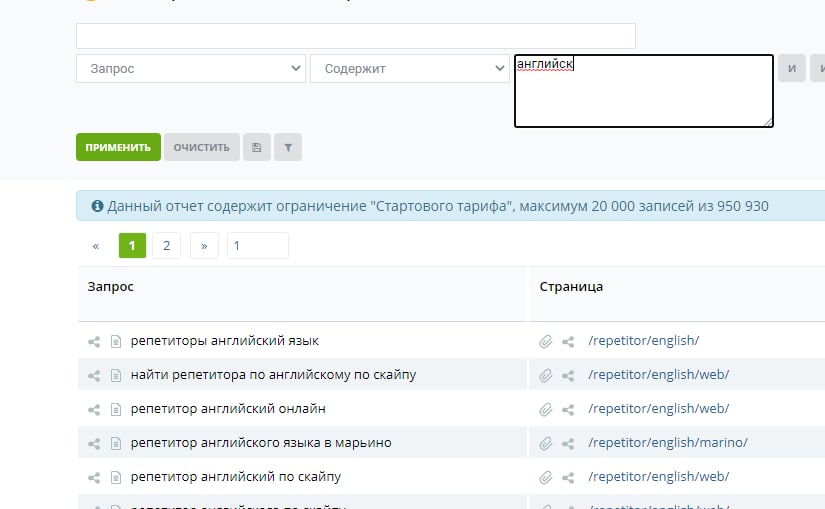The height and width of the screenshot is (509, 825).
Task: Click query text 'найти репетитора по английскому по скайпу'
Action: pyautogui.click(x=273, y=375)
